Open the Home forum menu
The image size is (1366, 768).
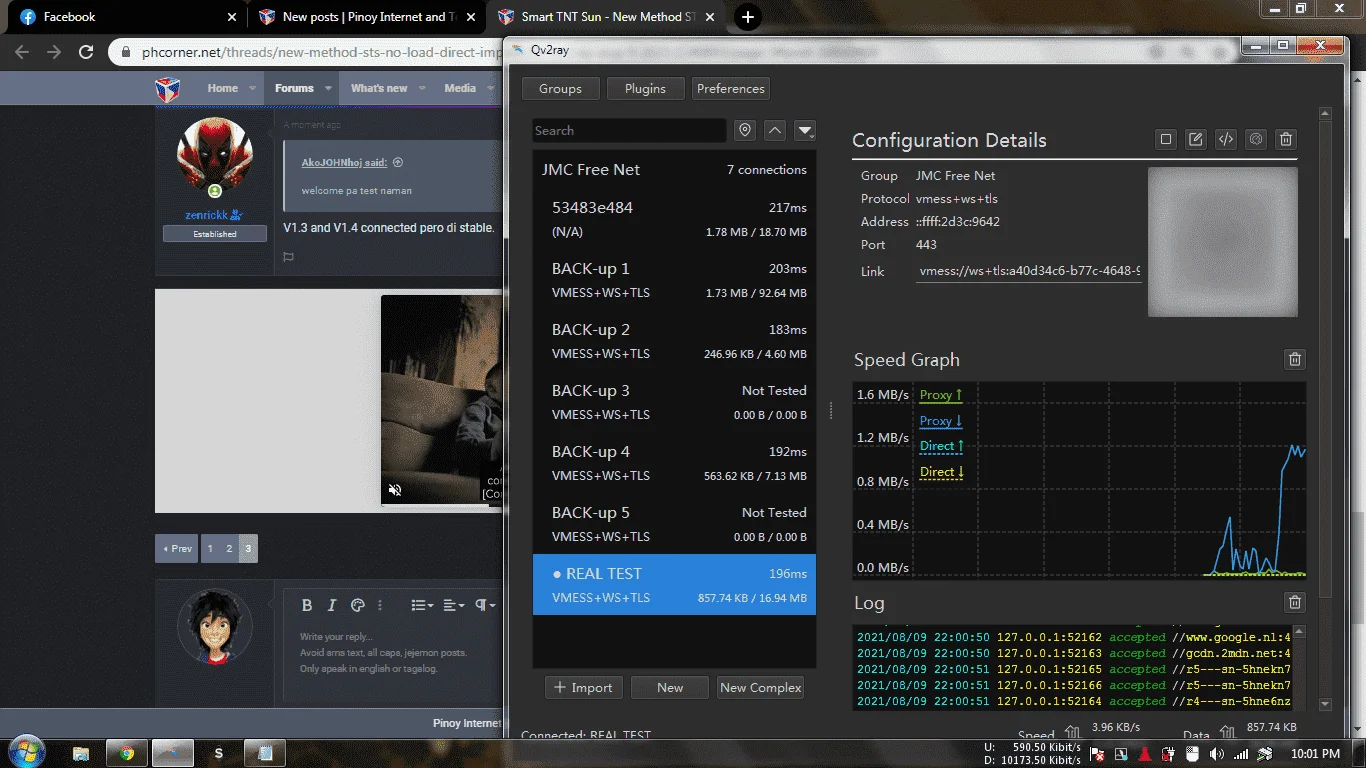pyautogui.click(x=223, y=88)
